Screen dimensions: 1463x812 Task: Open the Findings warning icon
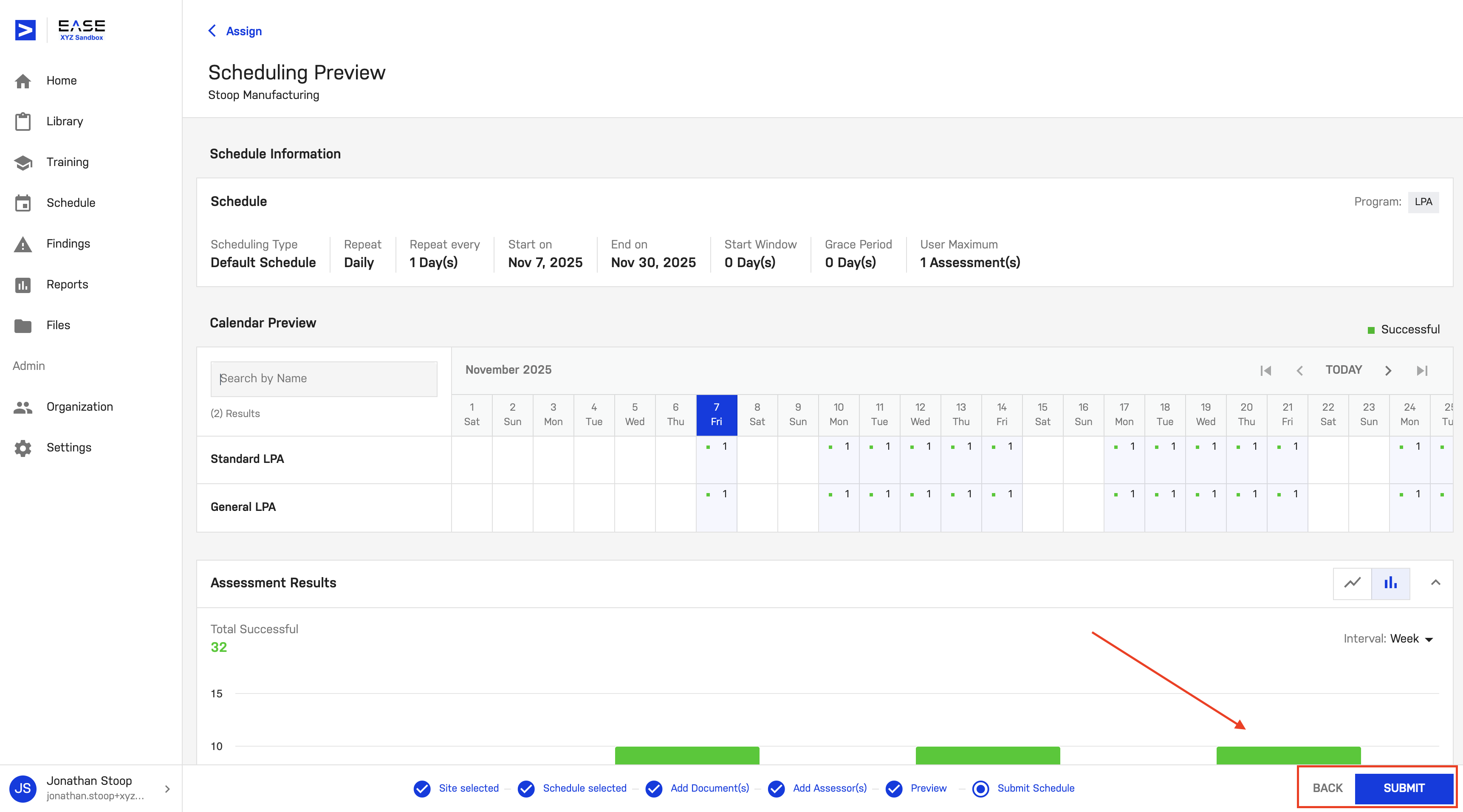click(x=23, y=244)
